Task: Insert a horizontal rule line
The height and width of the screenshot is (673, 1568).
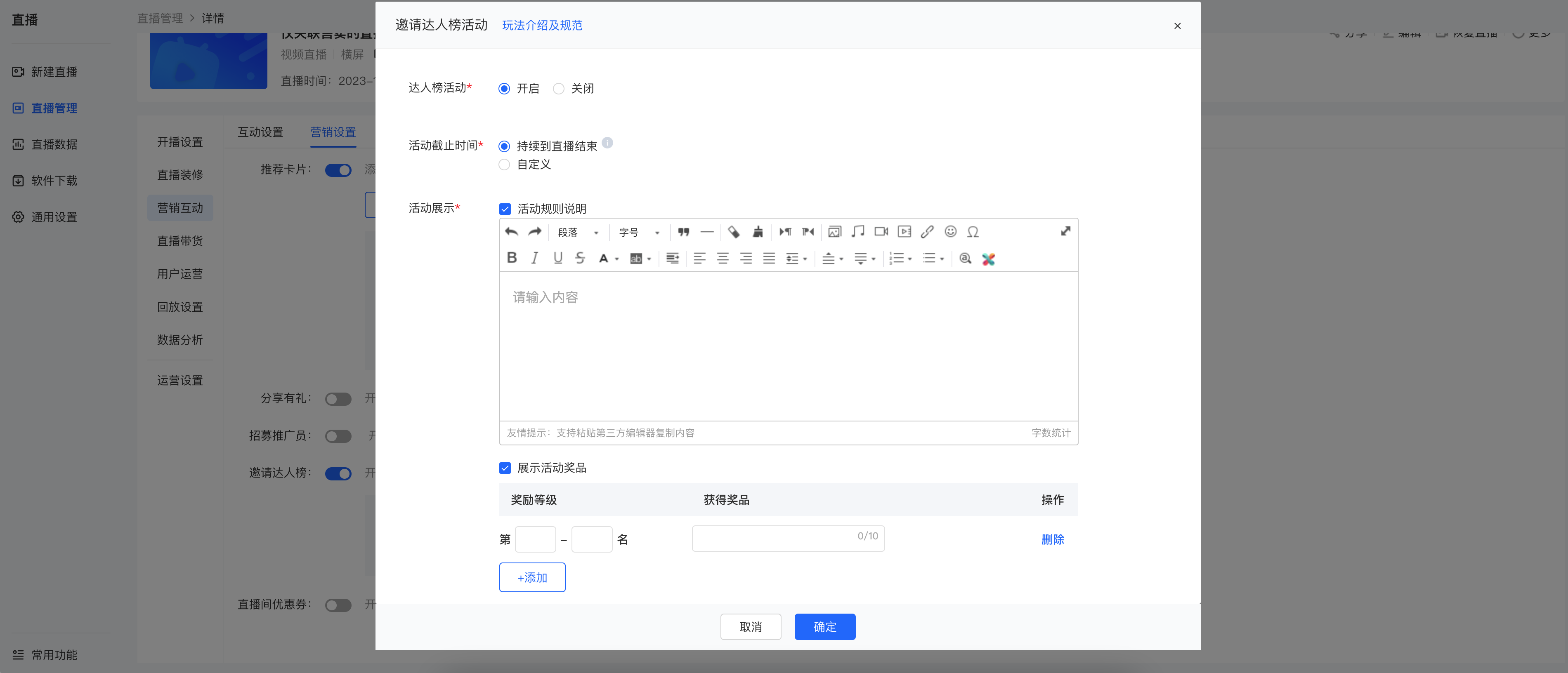Action: (x=707, y=232)
